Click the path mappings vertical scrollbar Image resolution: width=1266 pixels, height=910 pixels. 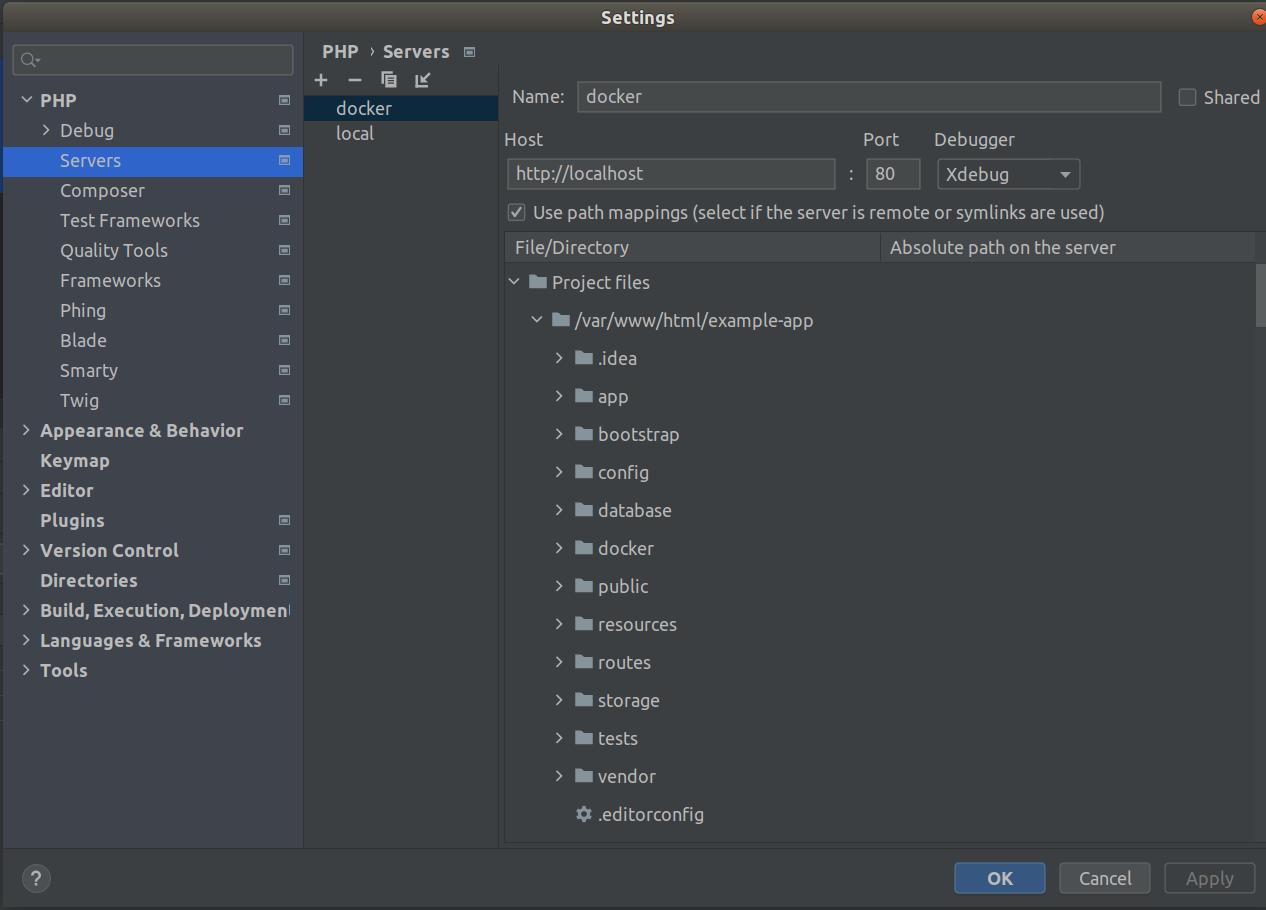pos(1260,295)
